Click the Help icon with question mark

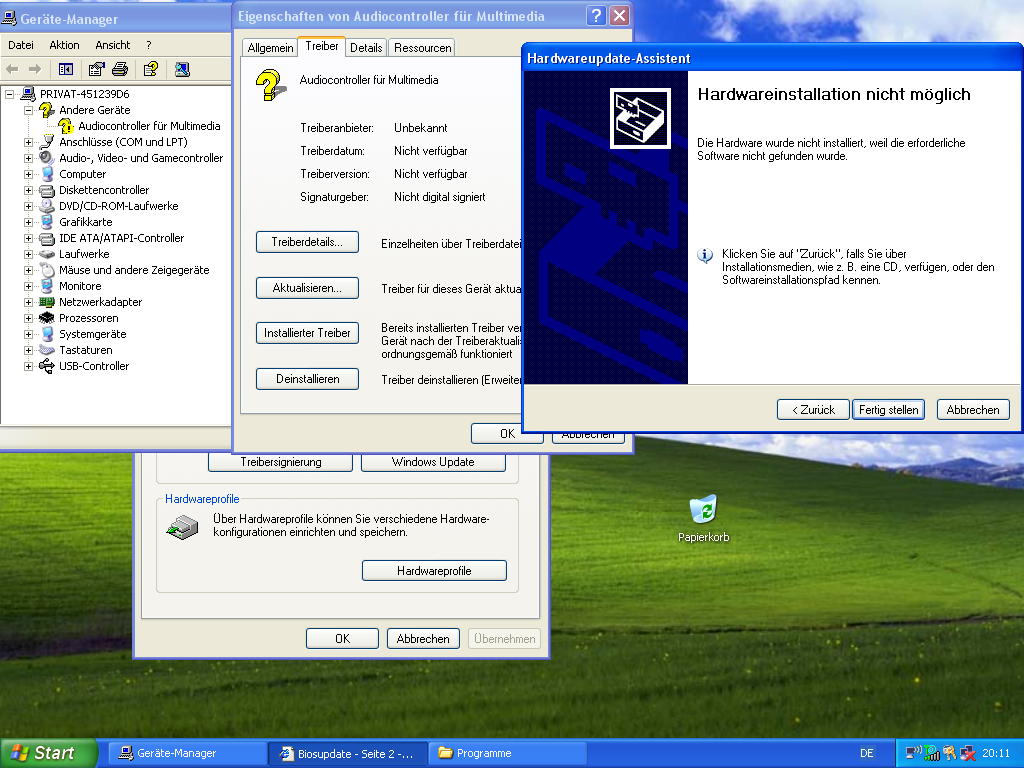[x=150, y=69]
